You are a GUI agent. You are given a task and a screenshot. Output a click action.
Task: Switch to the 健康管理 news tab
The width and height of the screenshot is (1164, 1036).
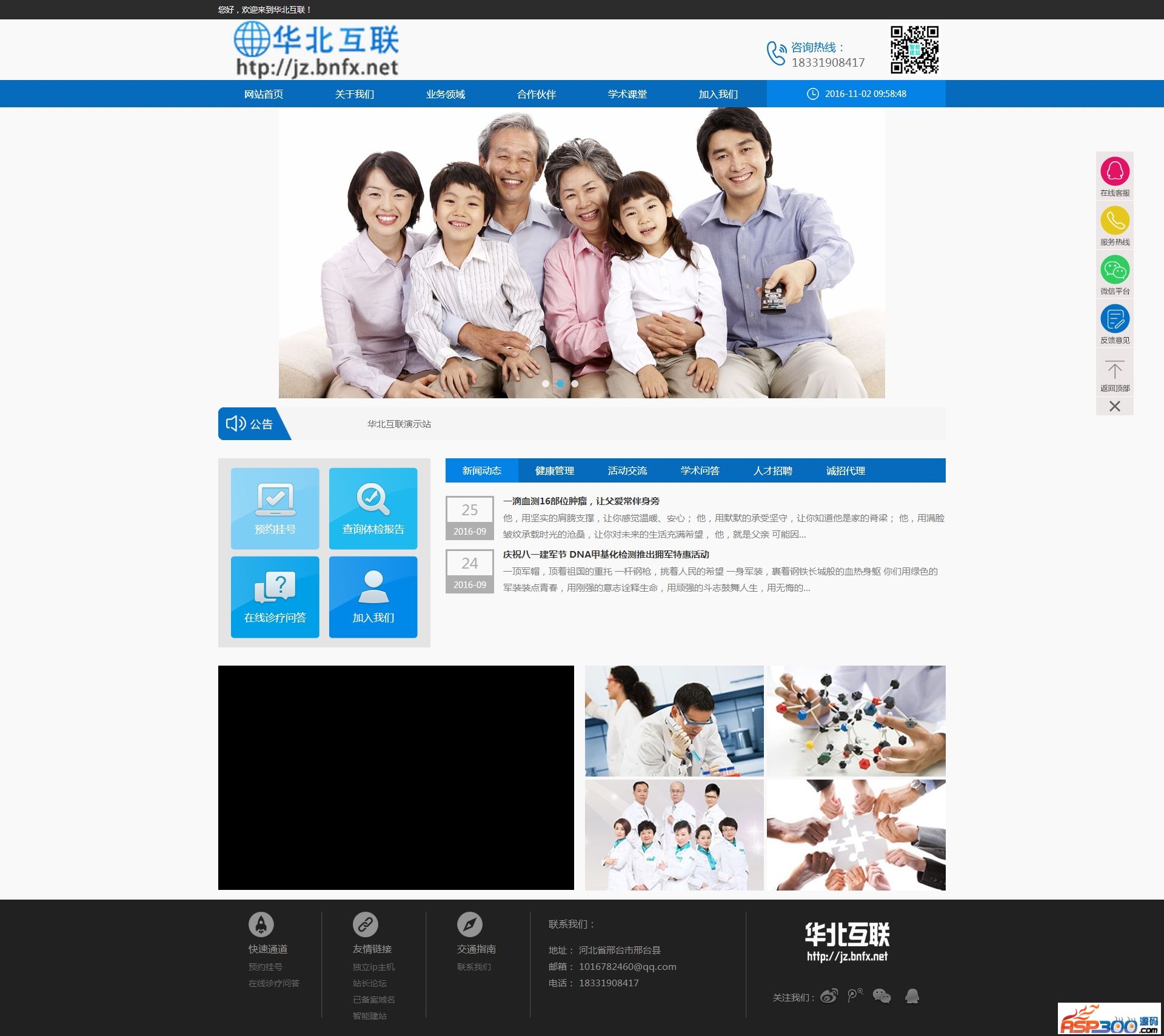tap(554, 470)
